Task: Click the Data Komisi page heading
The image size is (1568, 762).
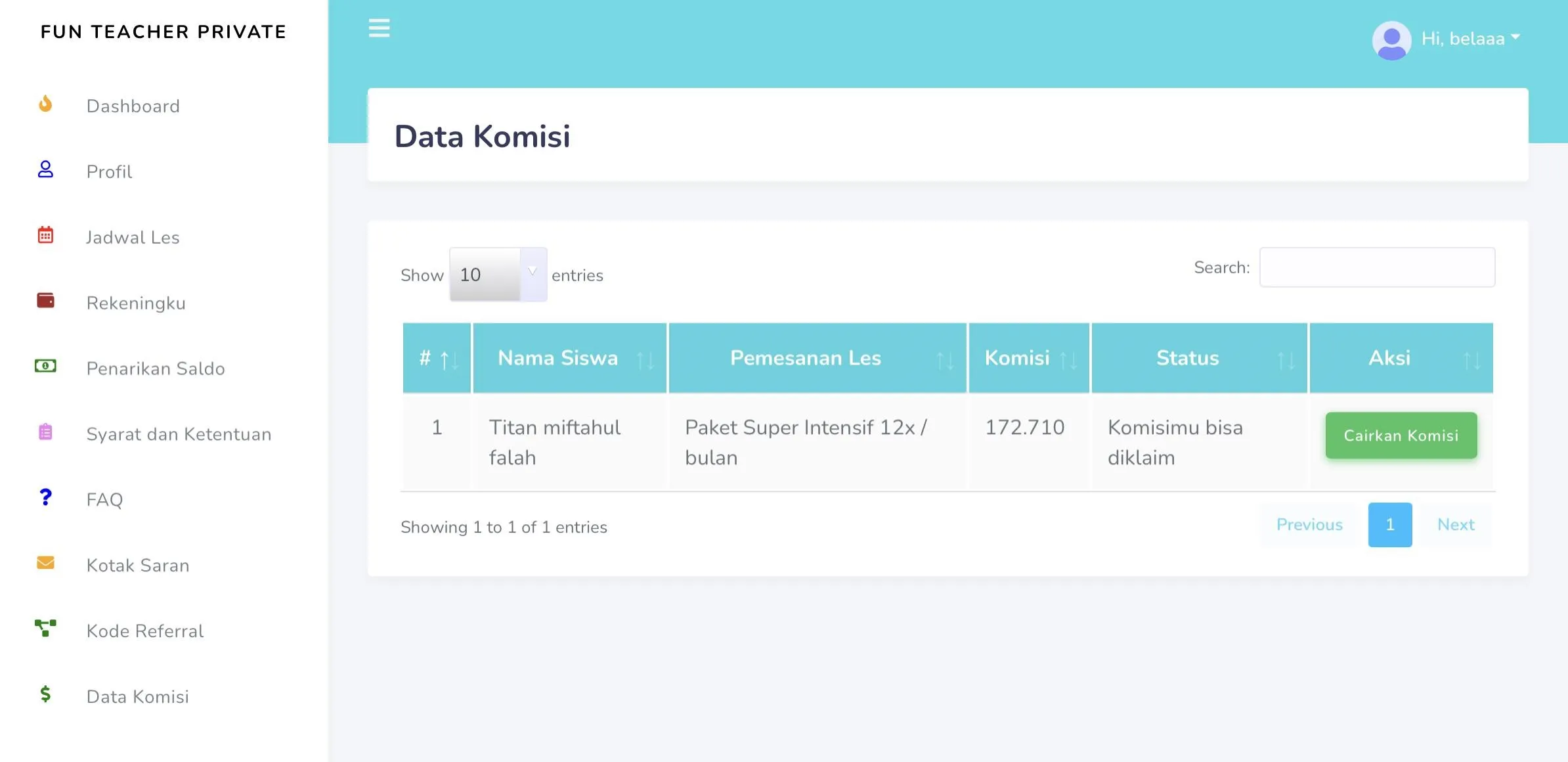Action: (482, 136)
